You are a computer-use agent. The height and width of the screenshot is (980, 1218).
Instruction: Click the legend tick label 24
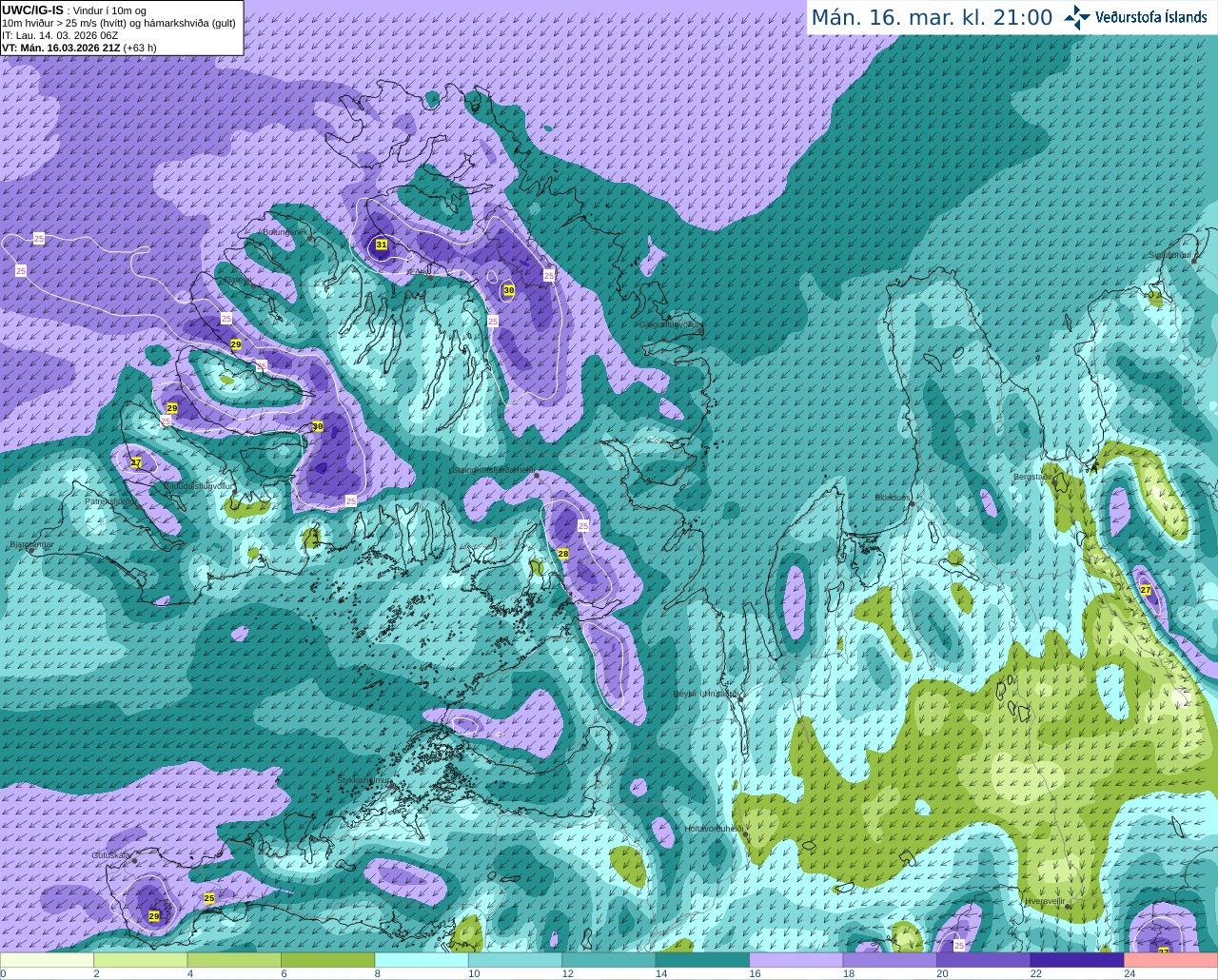pos(1130,973)
